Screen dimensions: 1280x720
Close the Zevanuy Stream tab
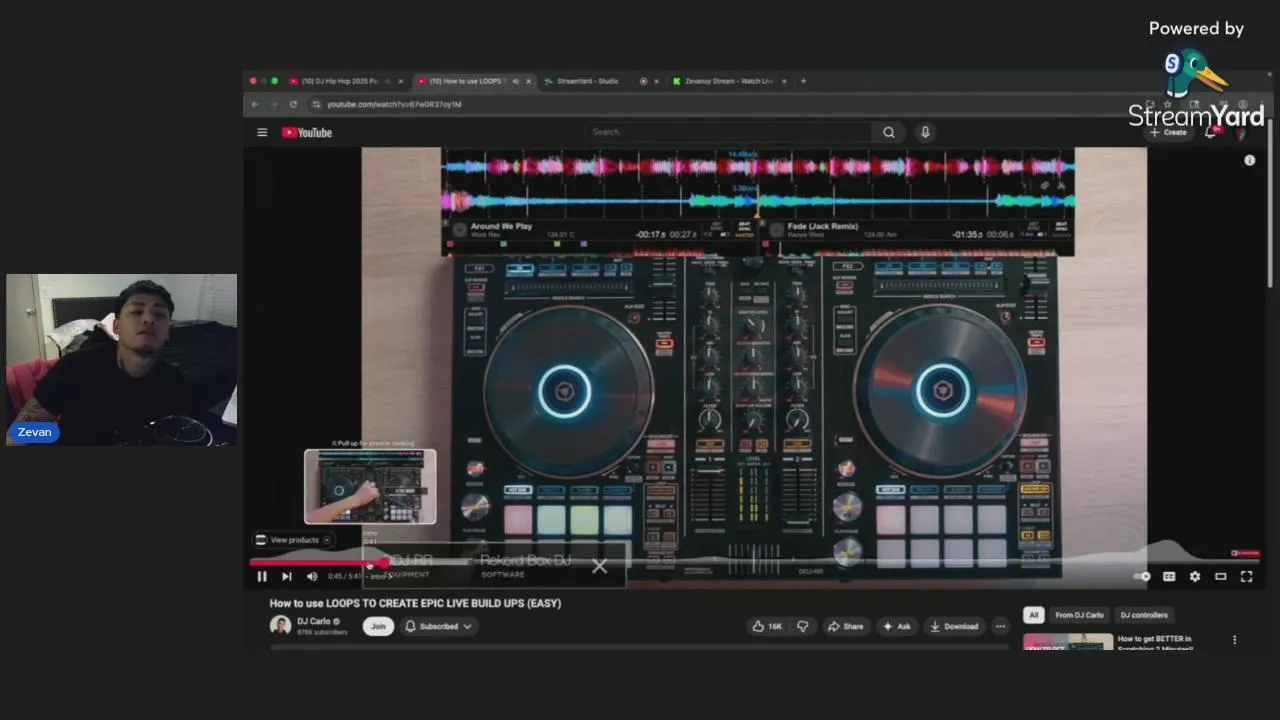coord(784,81)
